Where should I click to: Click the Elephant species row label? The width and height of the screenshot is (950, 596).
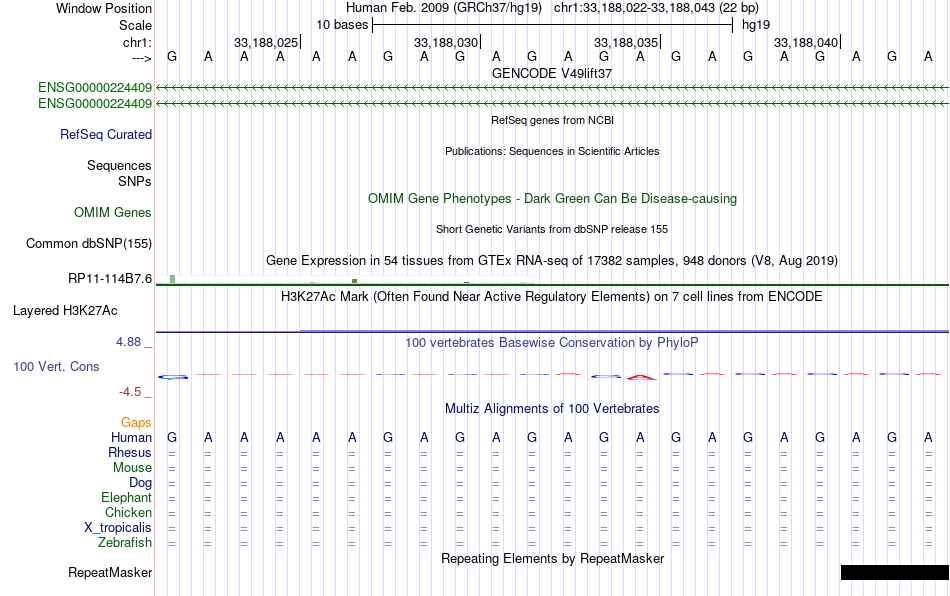127,498
